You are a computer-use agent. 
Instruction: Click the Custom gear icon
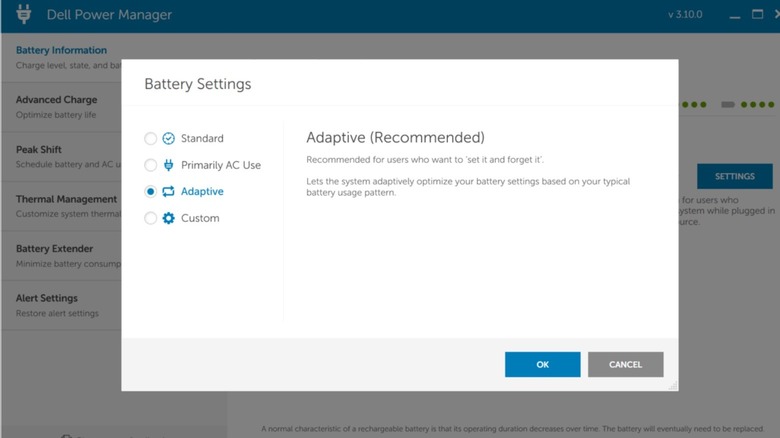pos(169,218)
